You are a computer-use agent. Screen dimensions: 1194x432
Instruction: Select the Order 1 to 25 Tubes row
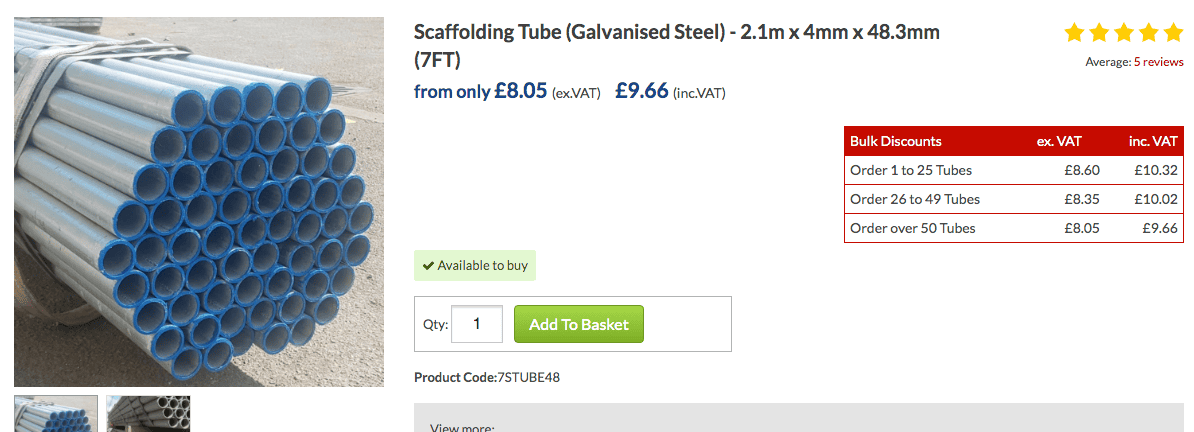tap(1013, 170)
